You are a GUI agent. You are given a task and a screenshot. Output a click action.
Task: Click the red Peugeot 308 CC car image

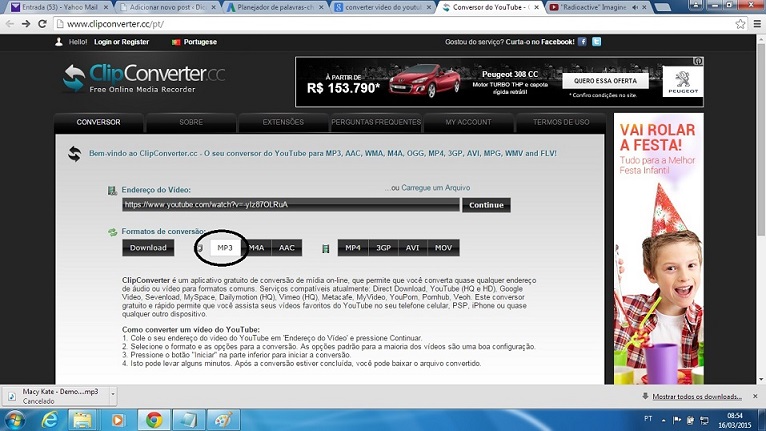(424, 81)
